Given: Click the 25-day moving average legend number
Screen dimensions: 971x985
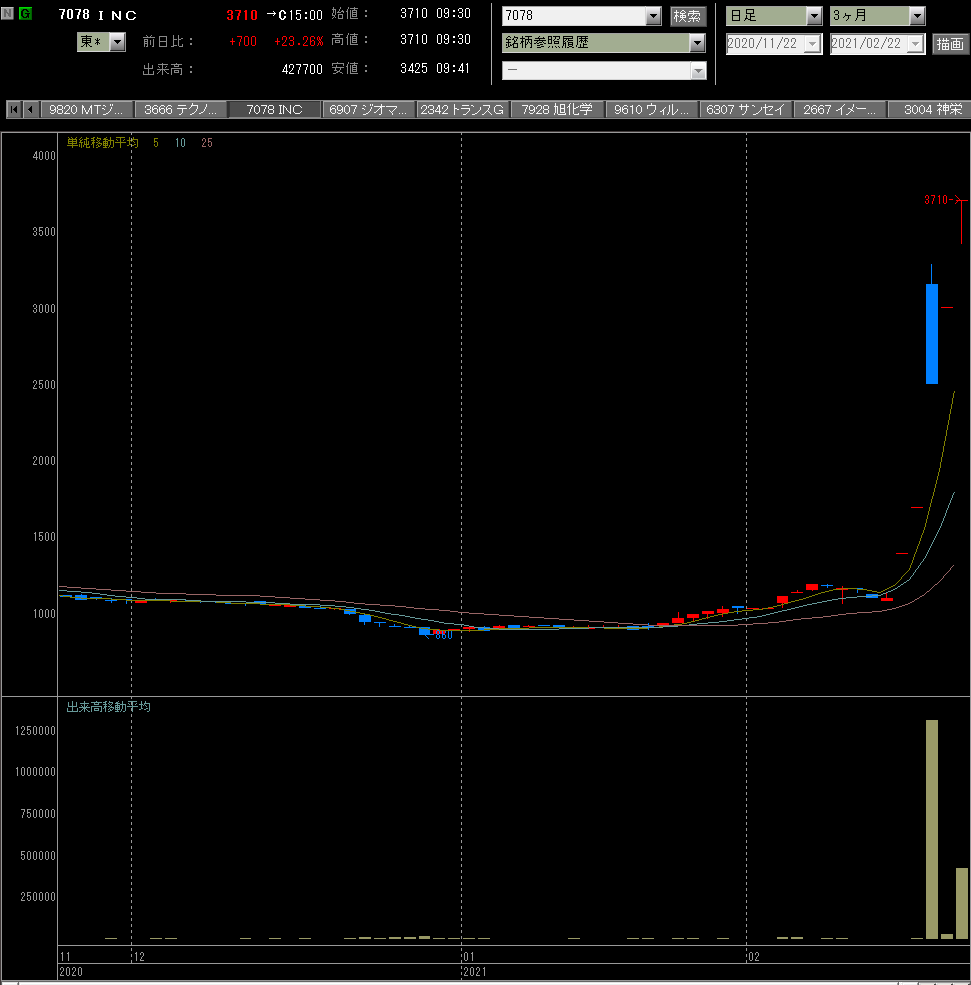Looking at the screenshot, I should point(207,143).
